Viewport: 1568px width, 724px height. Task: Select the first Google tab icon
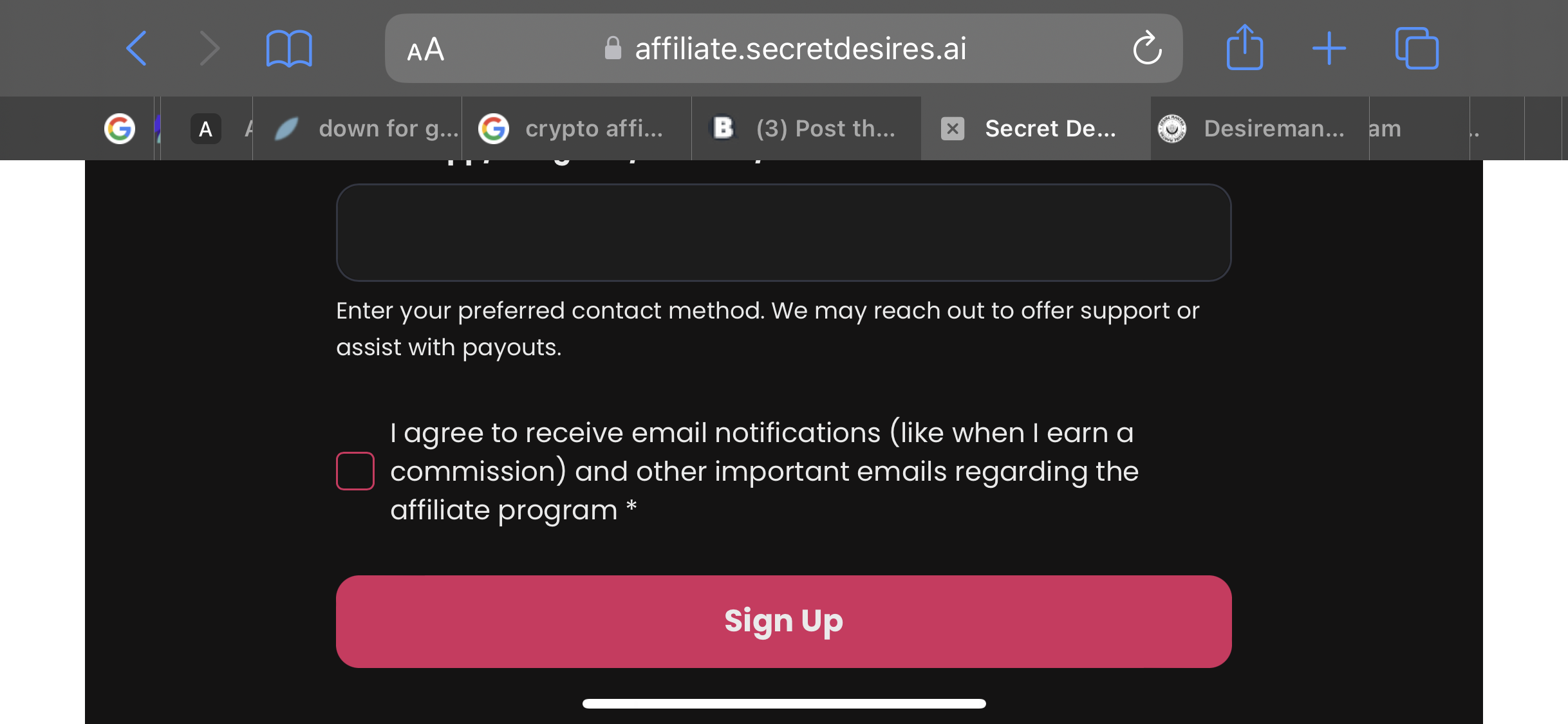click(120, 129)
